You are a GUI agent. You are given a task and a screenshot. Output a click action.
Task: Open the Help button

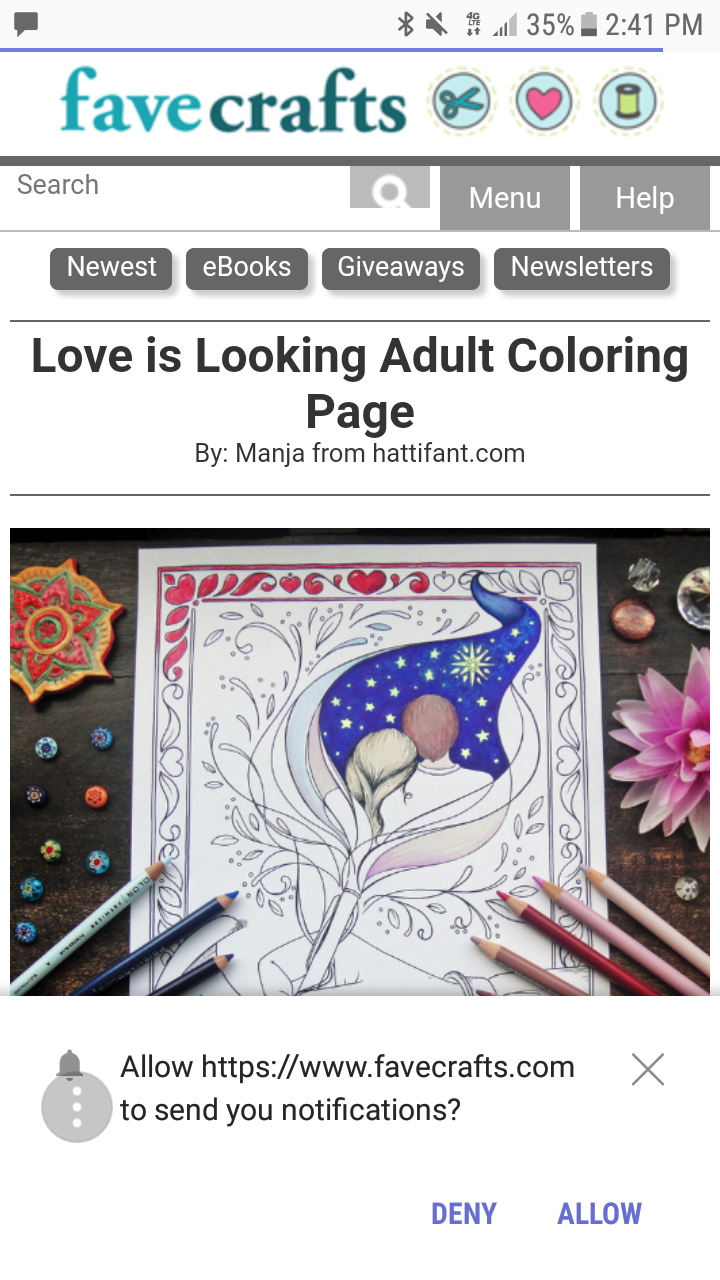click(x=645, y=198)
